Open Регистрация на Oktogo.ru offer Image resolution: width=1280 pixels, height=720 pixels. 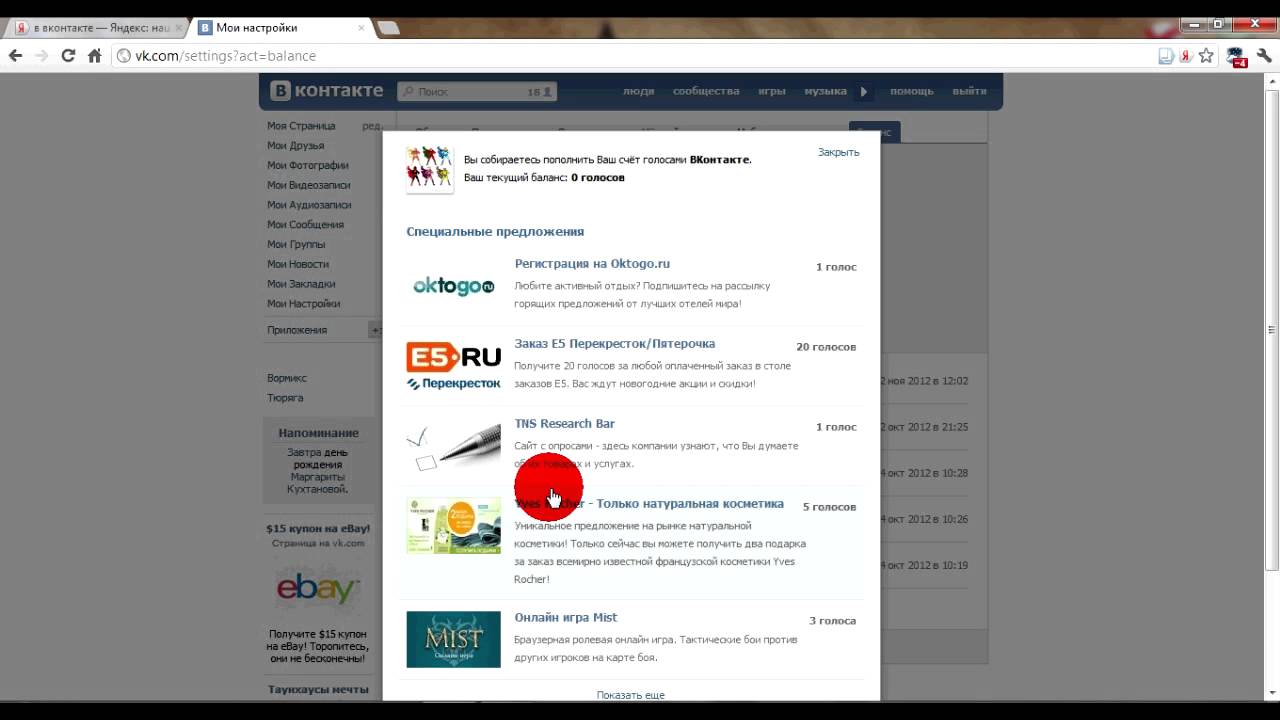pos(592,264)
